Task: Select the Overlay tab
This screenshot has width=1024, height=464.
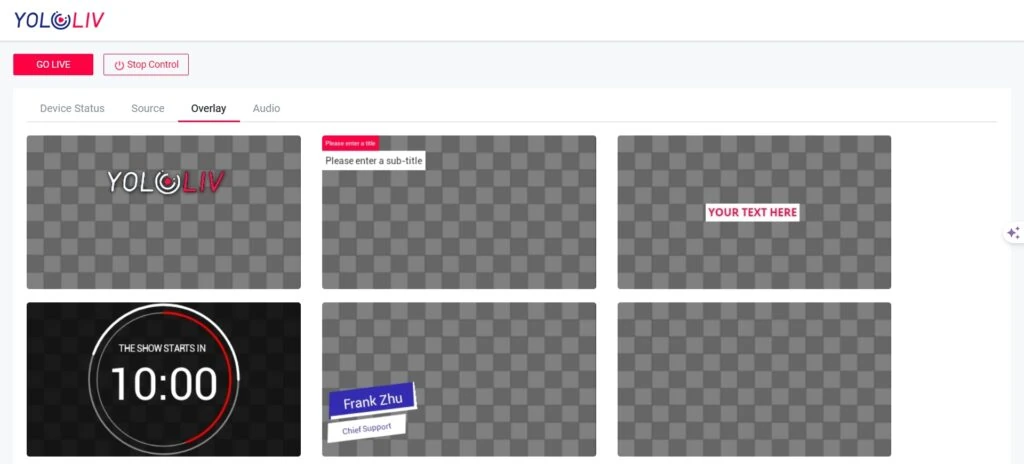Action: pos(208,108)
